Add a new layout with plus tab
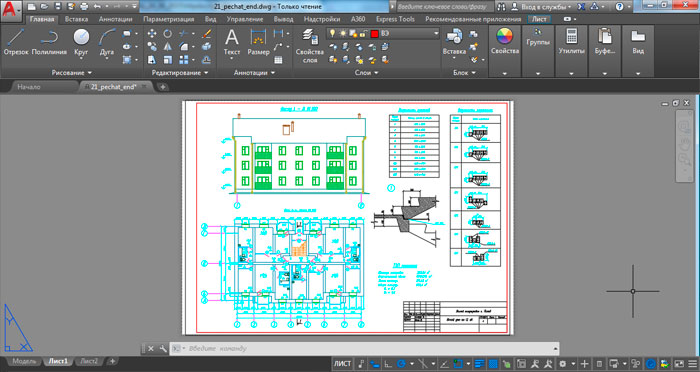 (x=112, y=361)
